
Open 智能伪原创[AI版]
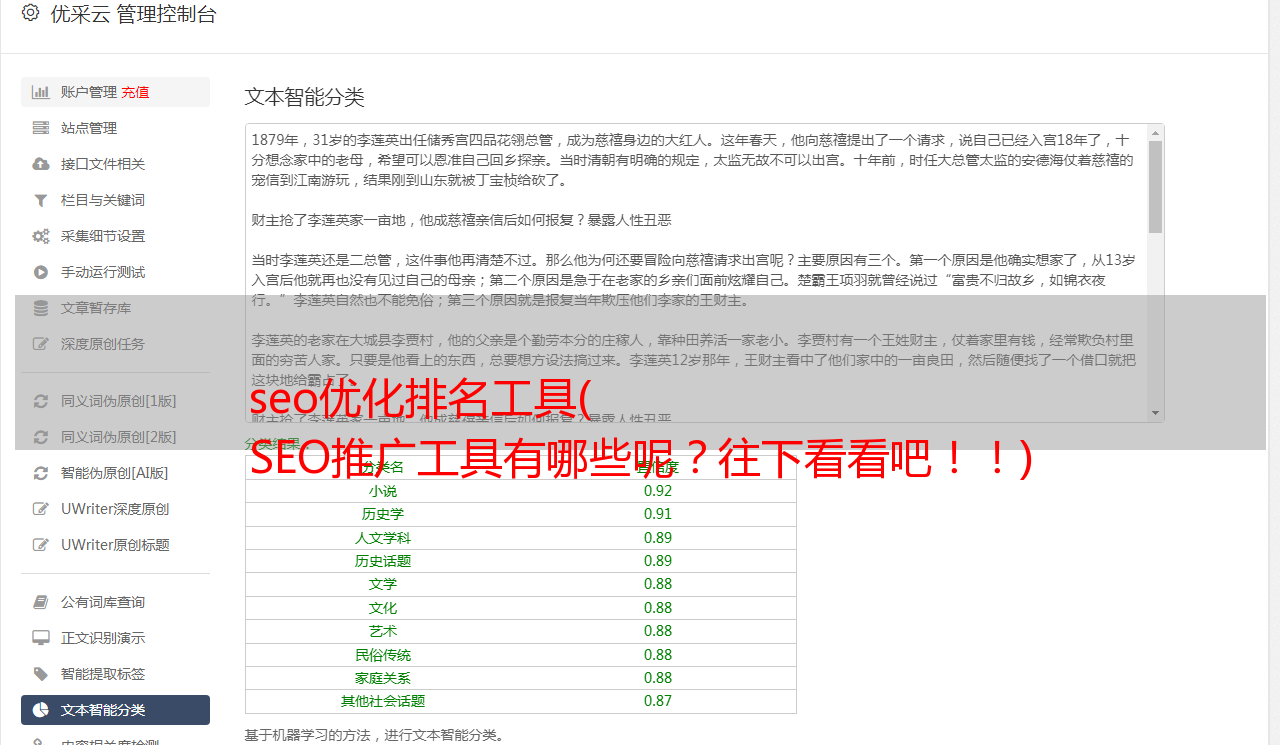tap(115, 473)
